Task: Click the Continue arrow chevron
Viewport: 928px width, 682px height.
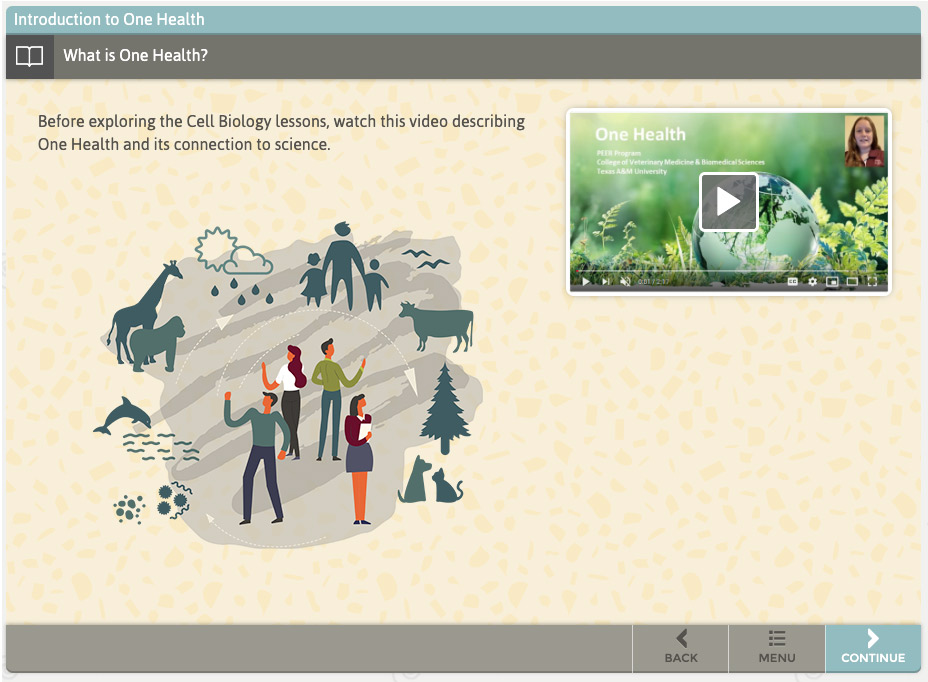Action: (873, 638)
